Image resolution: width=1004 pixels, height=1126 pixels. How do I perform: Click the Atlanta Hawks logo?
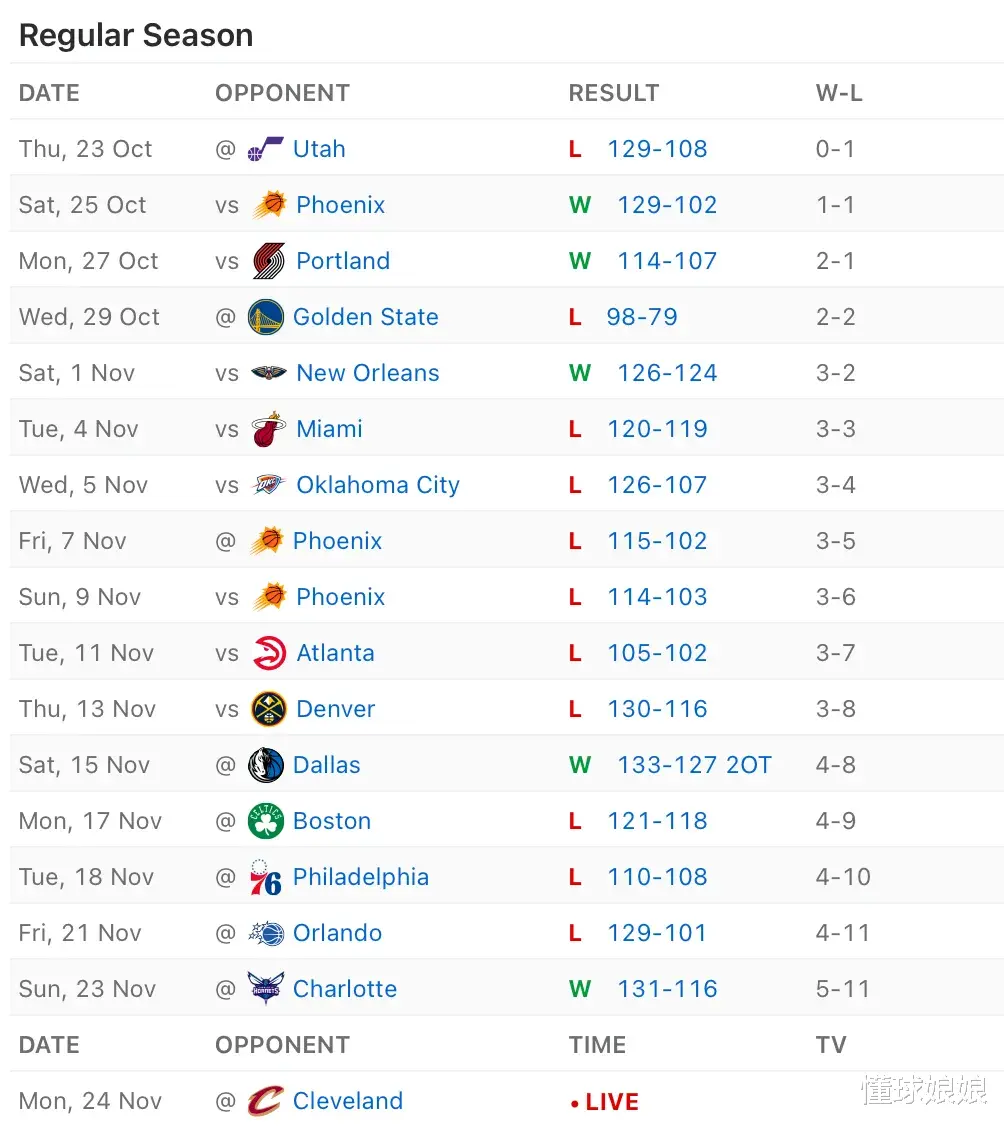coord(269,653)
